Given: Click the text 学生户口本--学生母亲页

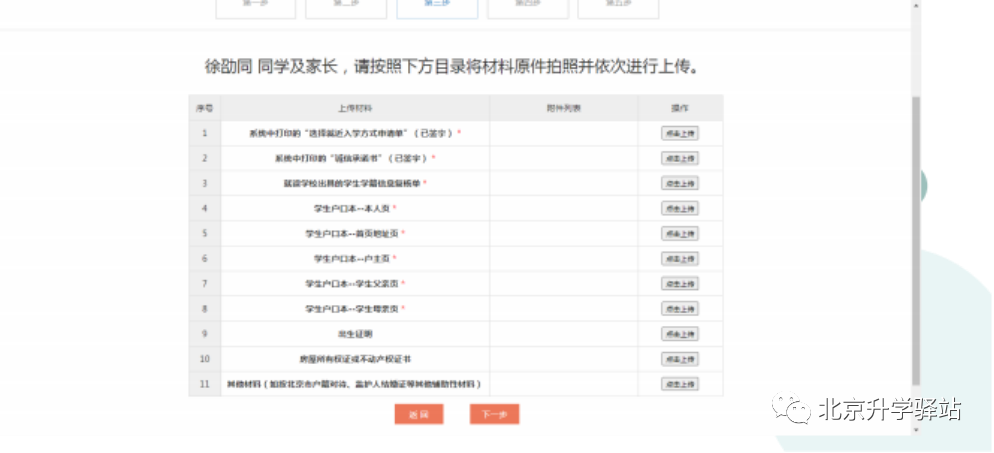Looking at the screenshot, I should [352, 309].
